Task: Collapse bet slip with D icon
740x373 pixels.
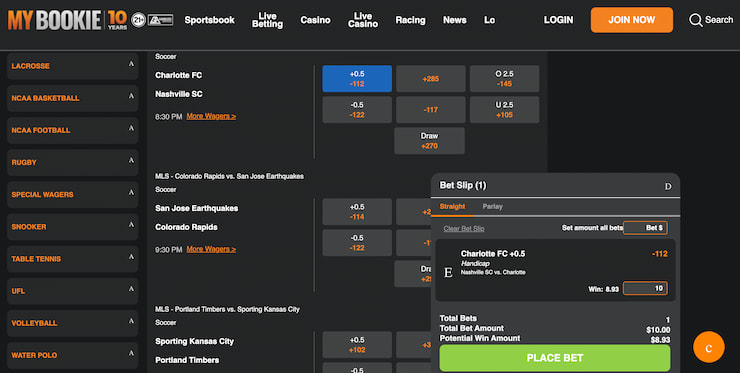Action: coord(668,186)
